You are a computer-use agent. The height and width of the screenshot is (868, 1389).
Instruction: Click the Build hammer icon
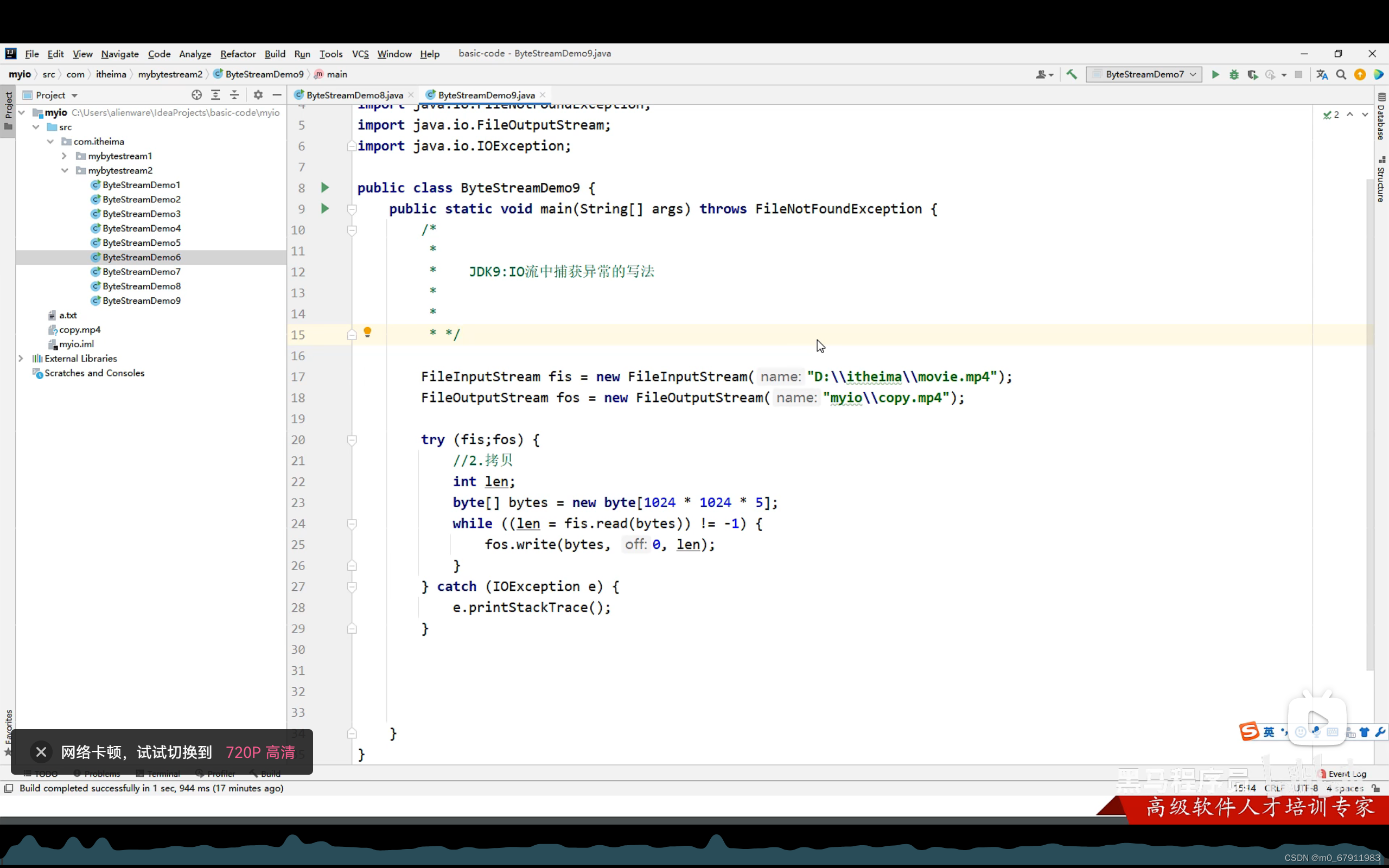1072,75
